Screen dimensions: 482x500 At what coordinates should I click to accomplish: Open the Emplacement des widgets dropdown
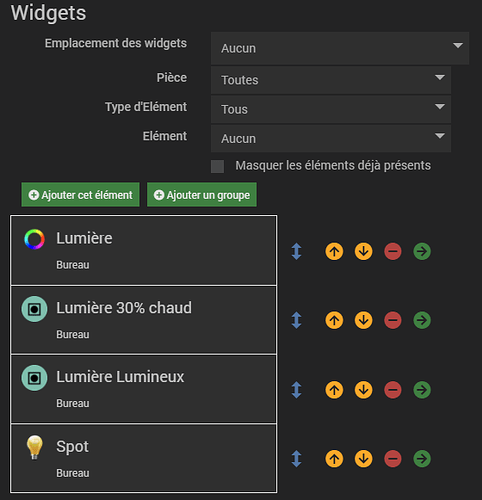340,48
